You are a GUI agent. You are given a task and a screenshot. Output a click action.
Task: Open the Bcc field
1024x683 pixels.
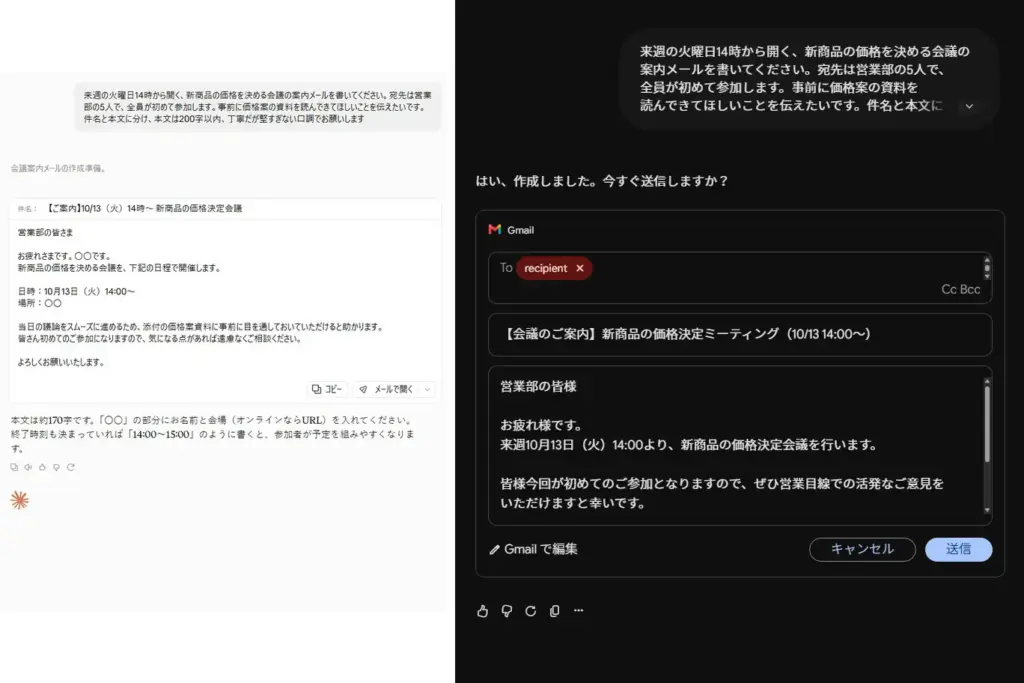coord(970,289)
